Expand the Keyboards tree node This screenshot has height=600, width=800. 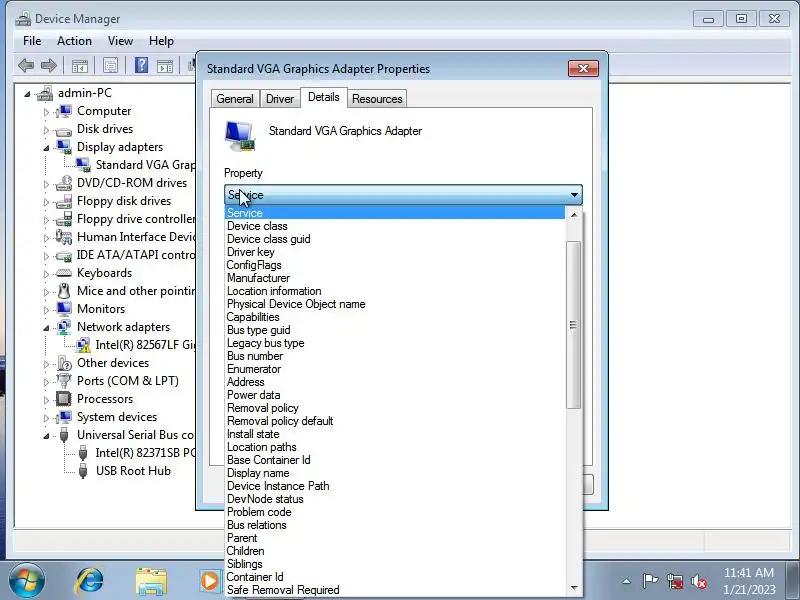click(x=46, y=274)
